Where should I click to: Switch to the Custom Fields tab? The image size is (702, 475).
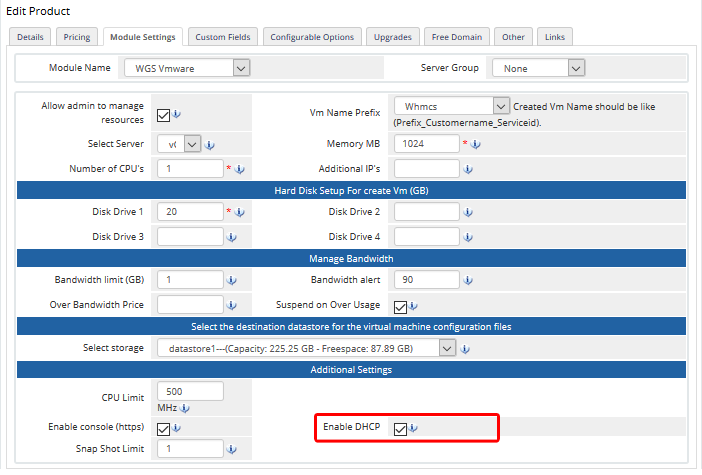pyautogui.click(x=223, y=37)
